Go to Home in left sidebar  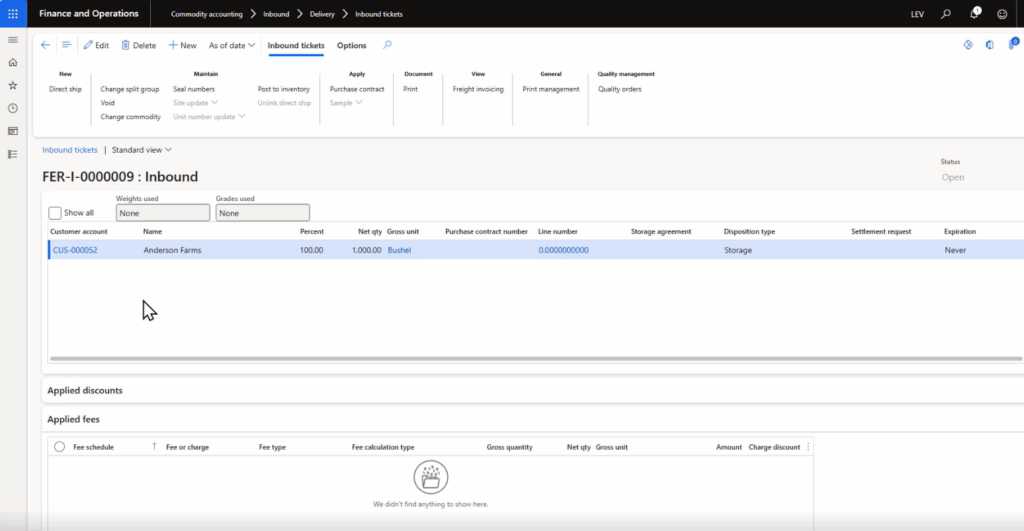click(x=12, y=63)
